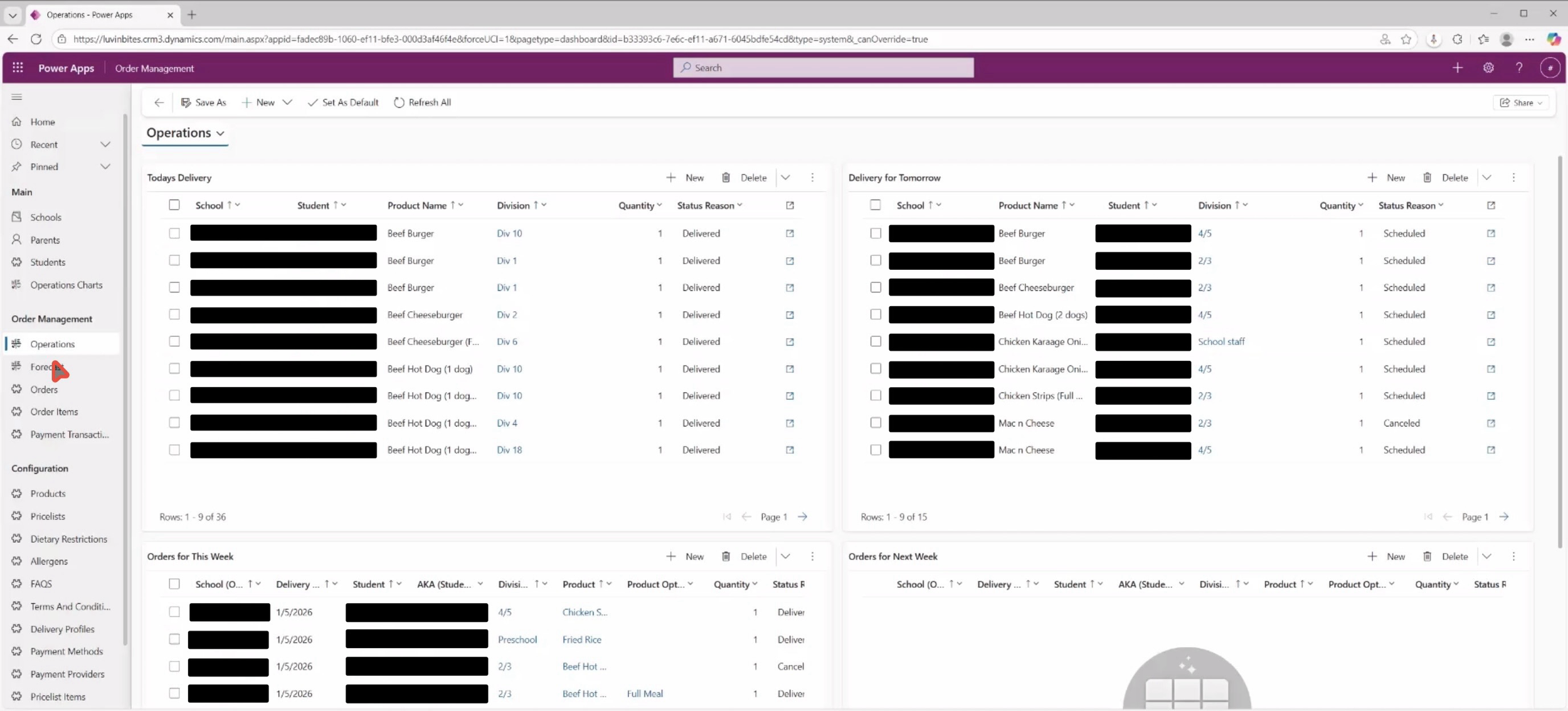Expand the Operations dashboard selector

coord(220,133)
